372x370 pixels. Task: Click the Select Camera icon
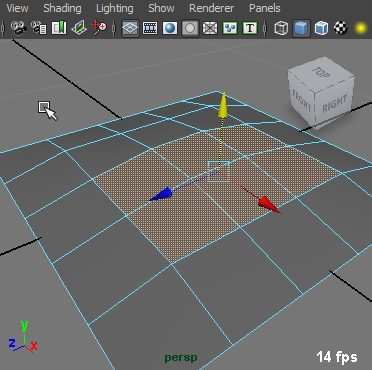[x=19, y=28]
